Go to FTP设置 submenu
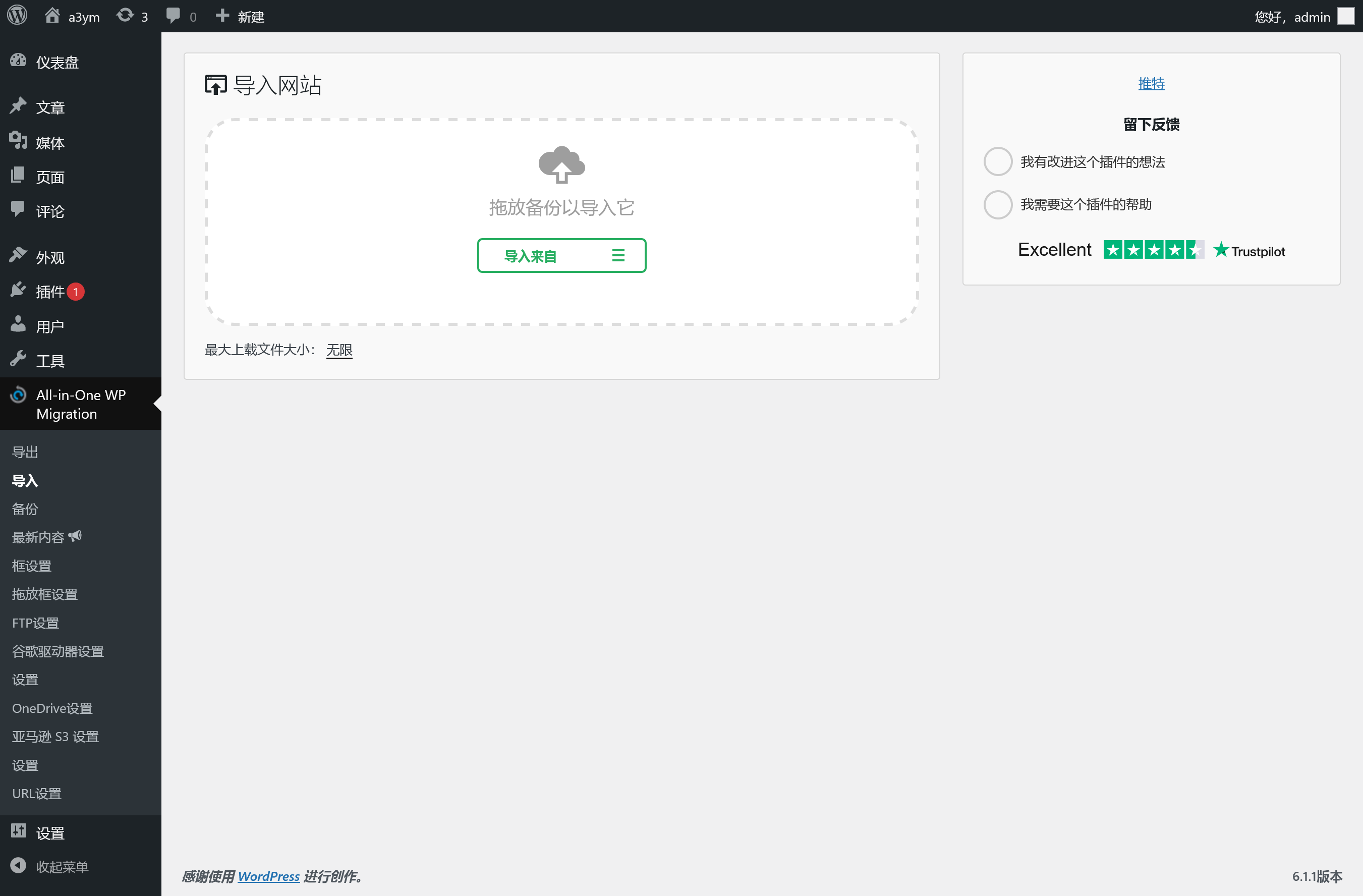 pos(35,623)
